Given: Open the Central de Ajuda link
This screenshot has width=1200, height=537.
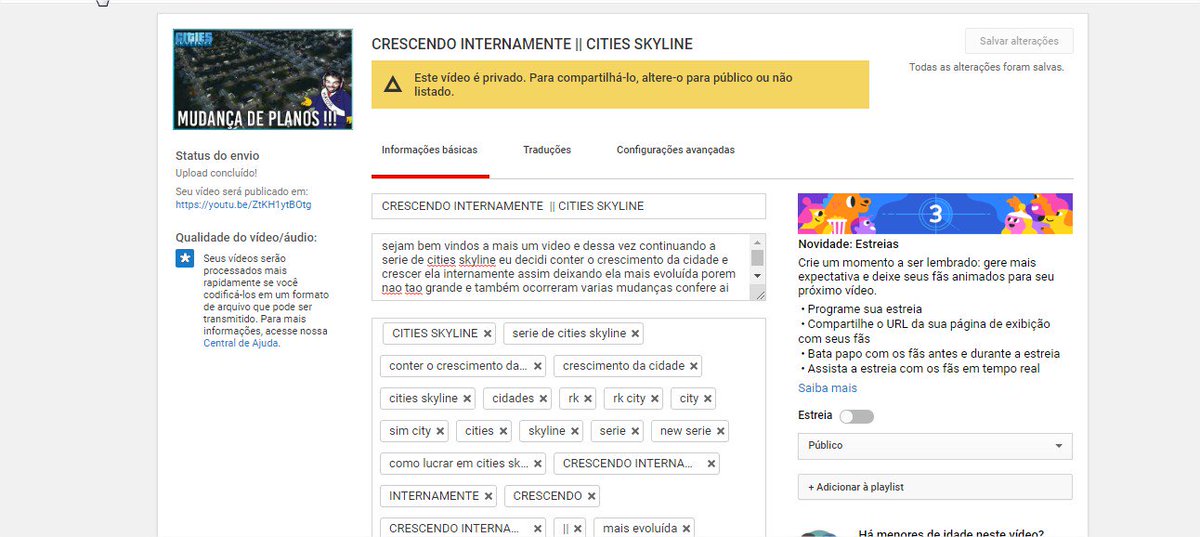Looking at the screenshot, I should [x=242, y=343].
